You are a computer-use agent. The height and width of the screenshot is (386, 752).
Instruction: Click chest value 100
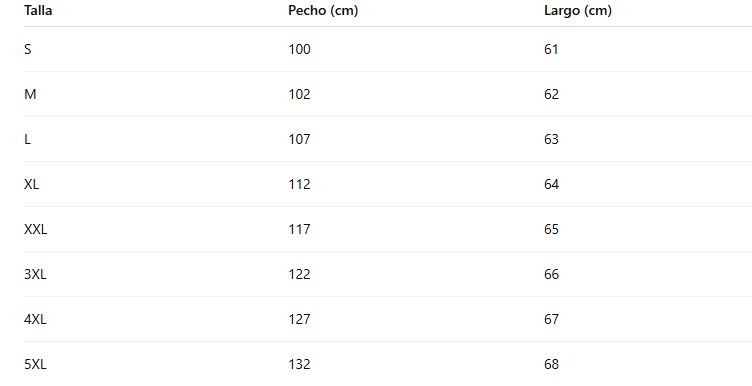[299, 49]
